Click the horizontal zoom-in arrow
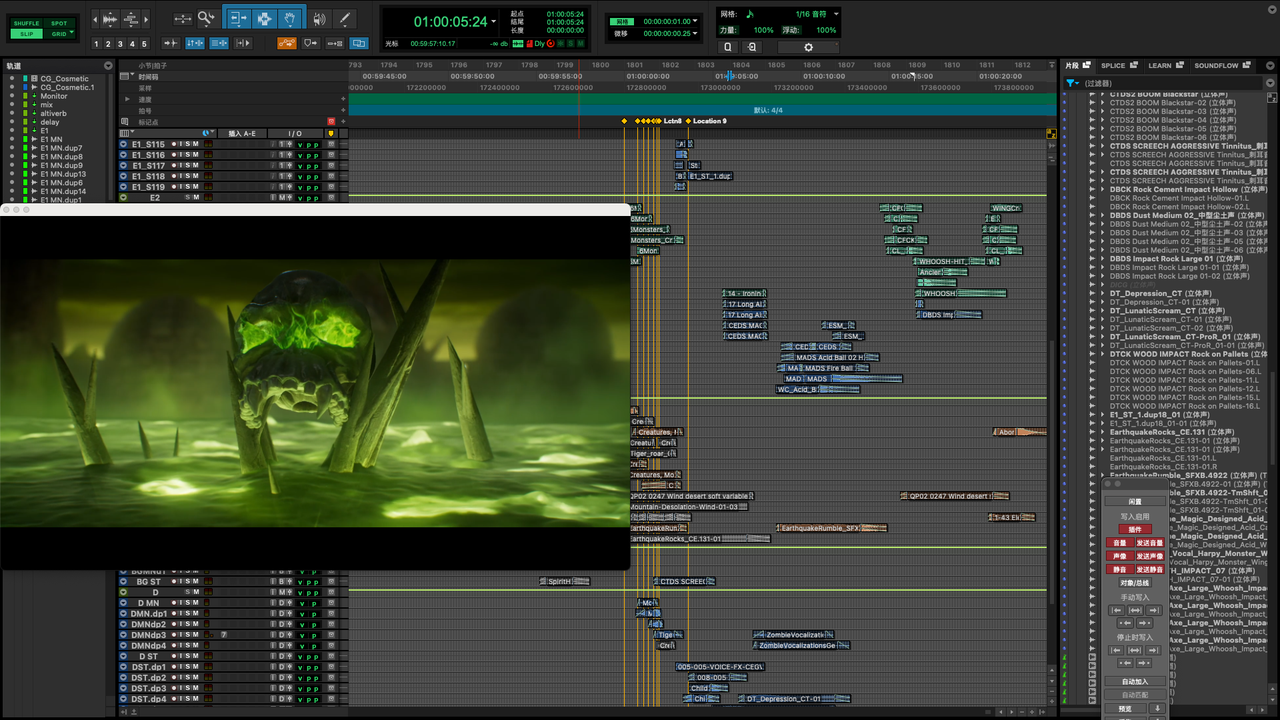The height and width of the screenshot is (720, 1280). [x=148, y=19]
